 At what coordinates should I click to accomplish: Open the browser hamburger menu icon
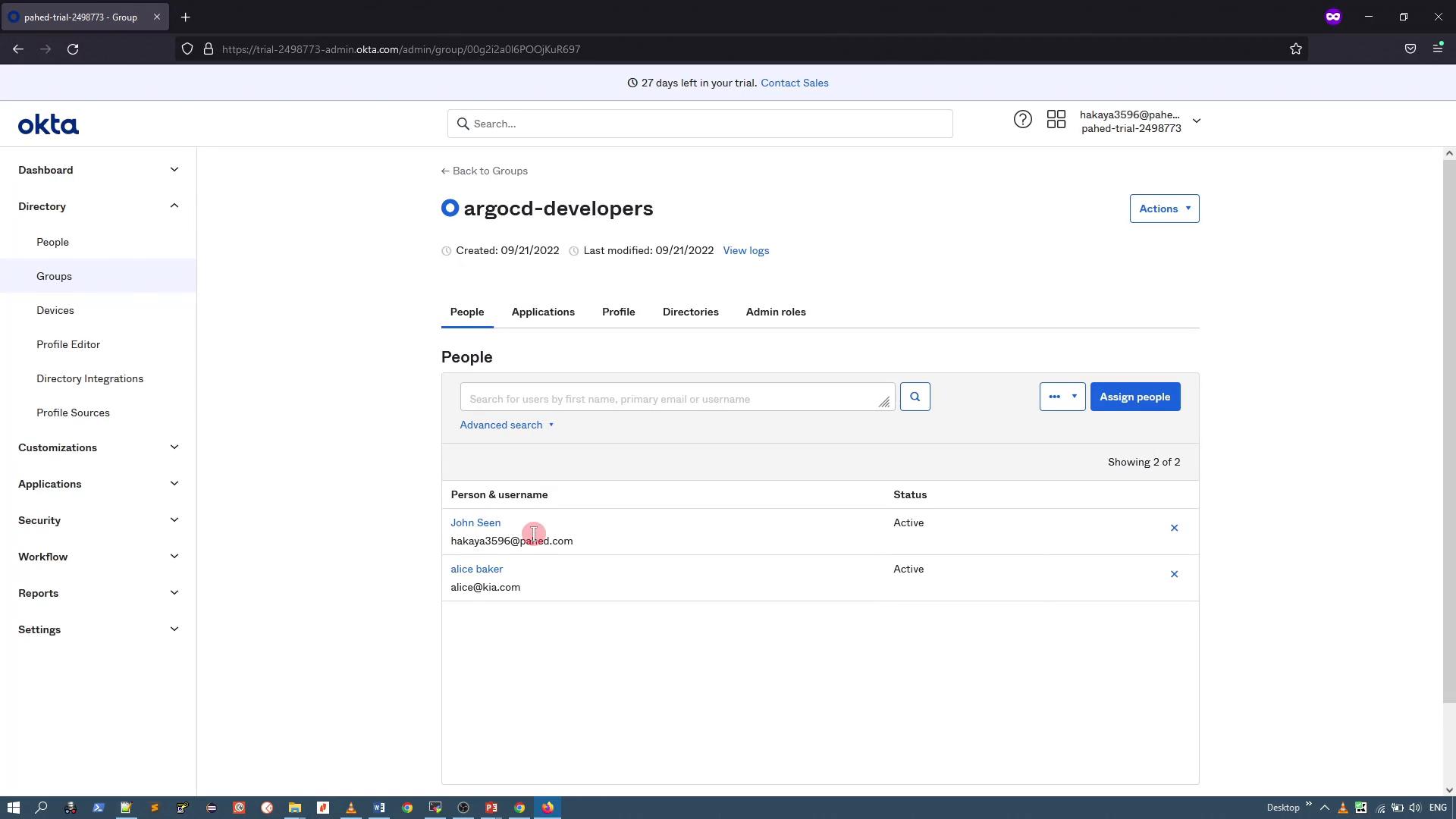click(x=1437, y=49)
